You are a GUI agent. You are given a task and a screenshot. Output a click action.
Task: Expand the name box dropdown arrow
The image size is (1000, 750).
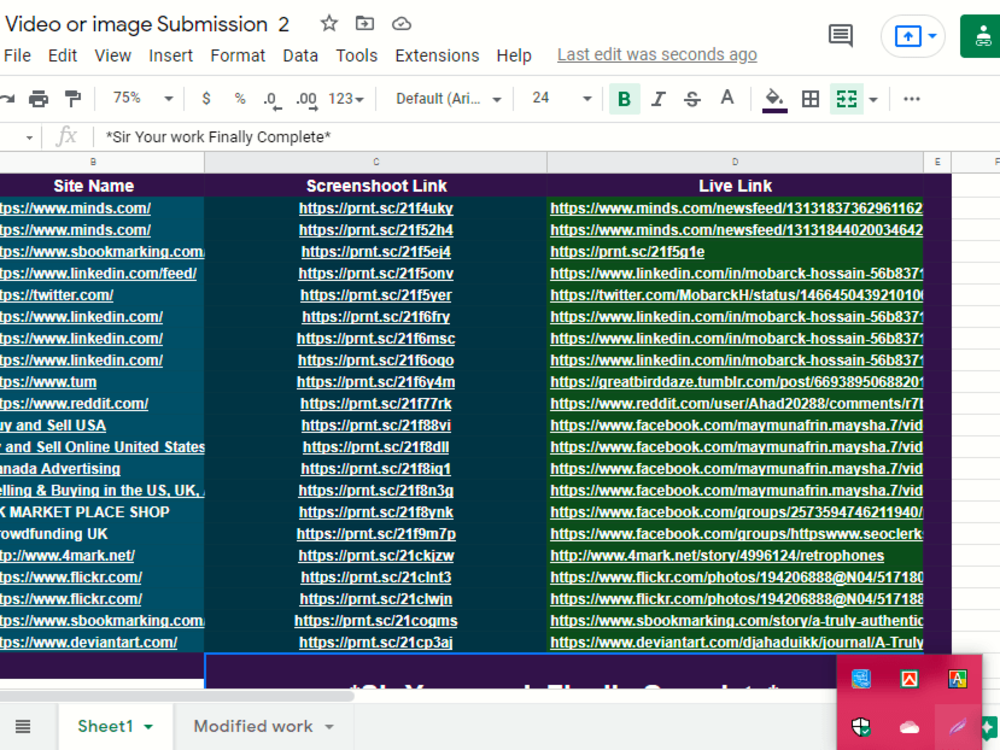point(29,138)
